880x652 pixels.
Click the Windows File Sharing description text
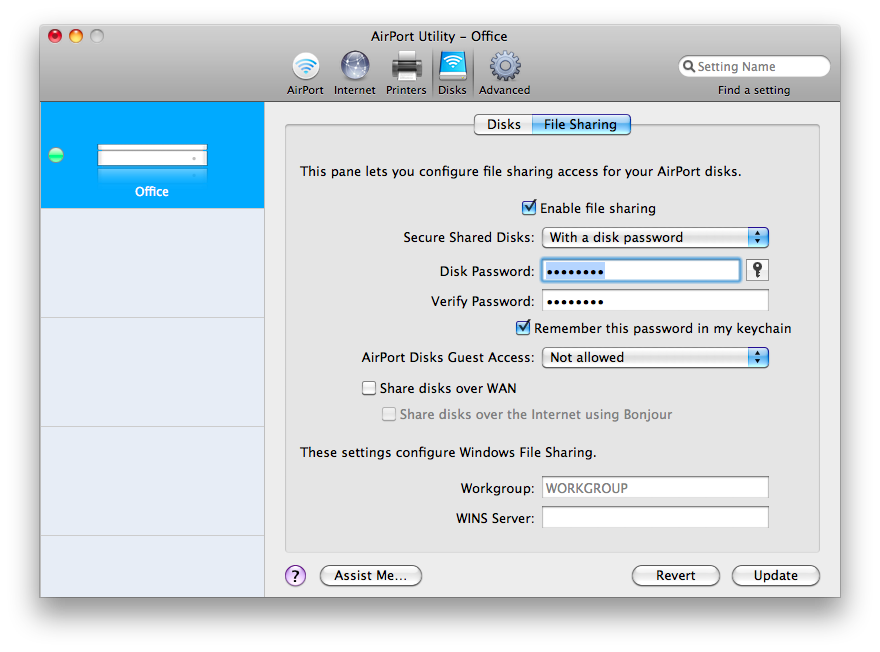point(448,452)
